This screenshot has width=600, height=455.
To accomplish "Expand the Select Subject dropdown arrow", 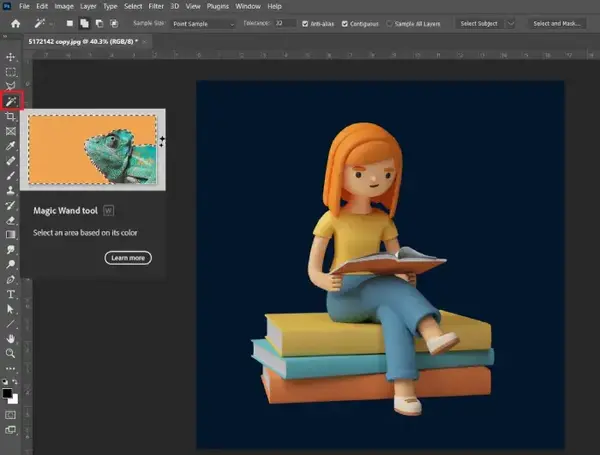I will 511,24.
